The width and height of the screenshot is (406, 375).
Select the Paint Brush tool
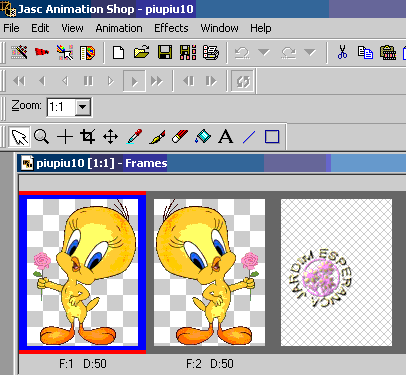click(x=157, y=137)
